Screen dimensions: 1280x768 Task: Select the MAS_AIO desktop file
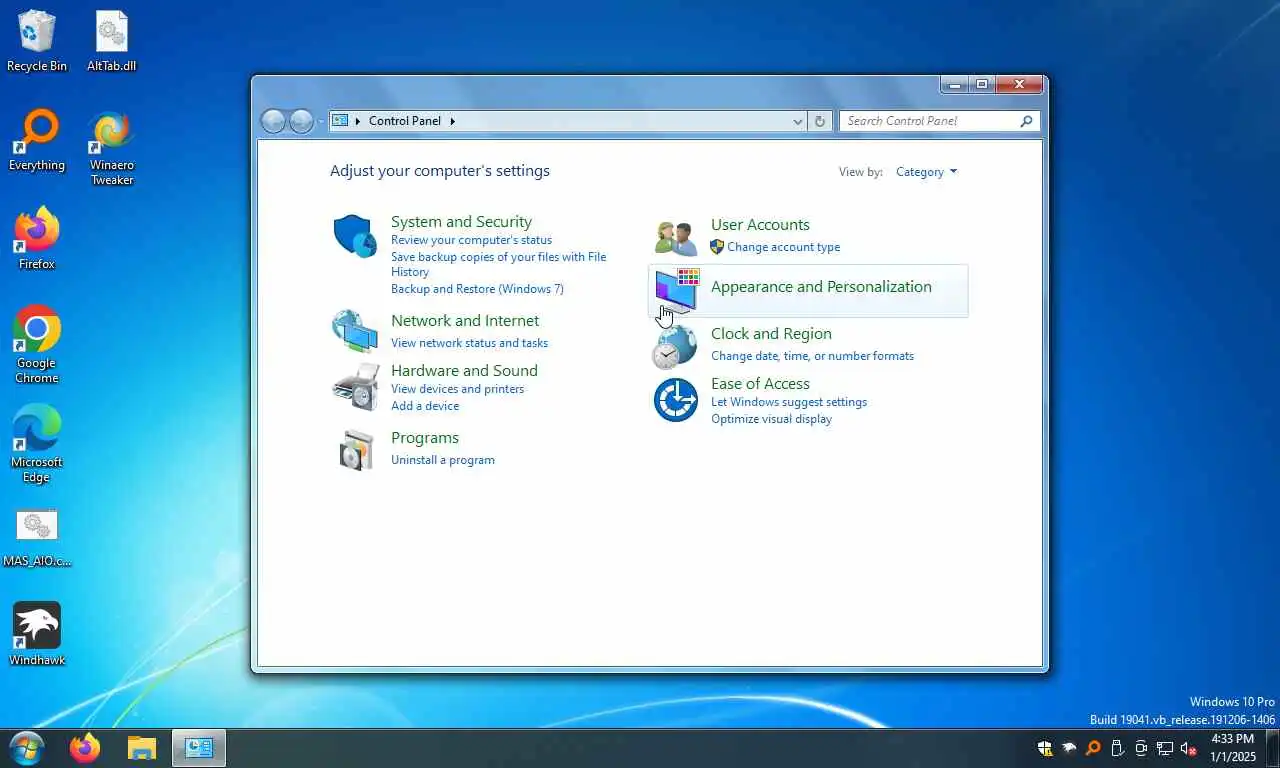coord(37,537)
